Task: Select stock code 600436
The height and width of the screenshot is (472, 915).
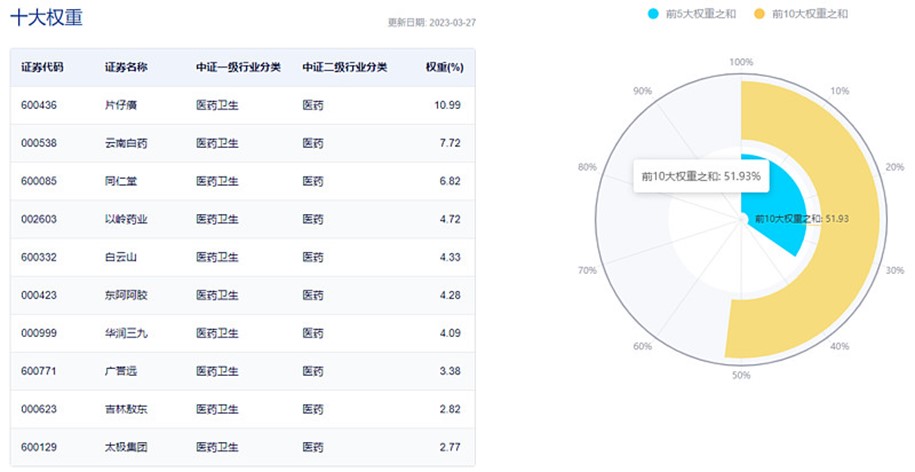Action: click(x=39, y=105)
